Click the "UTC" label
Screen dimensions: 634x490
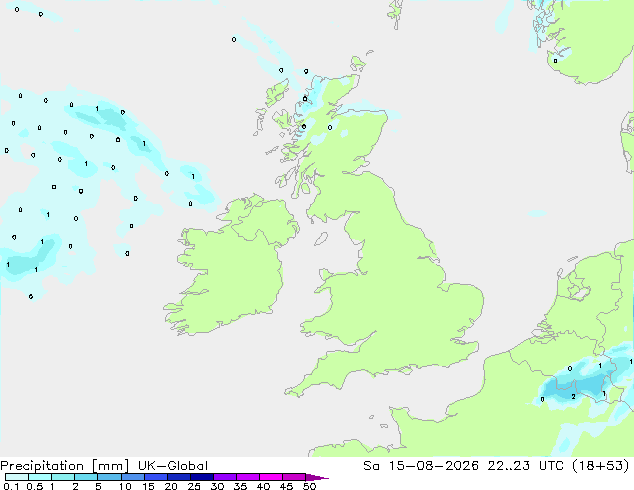pyautogui.click(x=551, y=466)
